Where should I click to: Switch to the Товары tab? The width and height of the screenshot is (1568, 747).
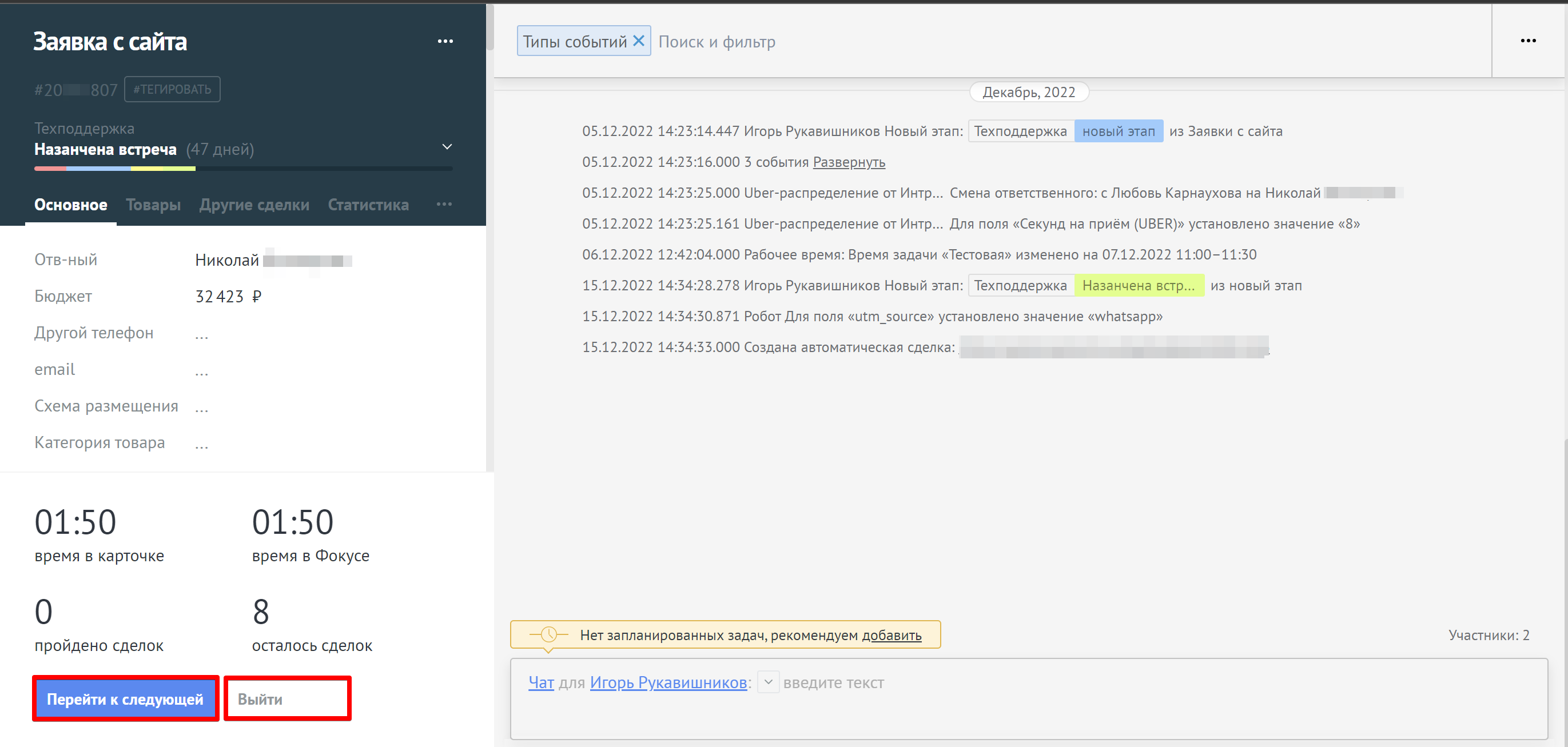153,205
